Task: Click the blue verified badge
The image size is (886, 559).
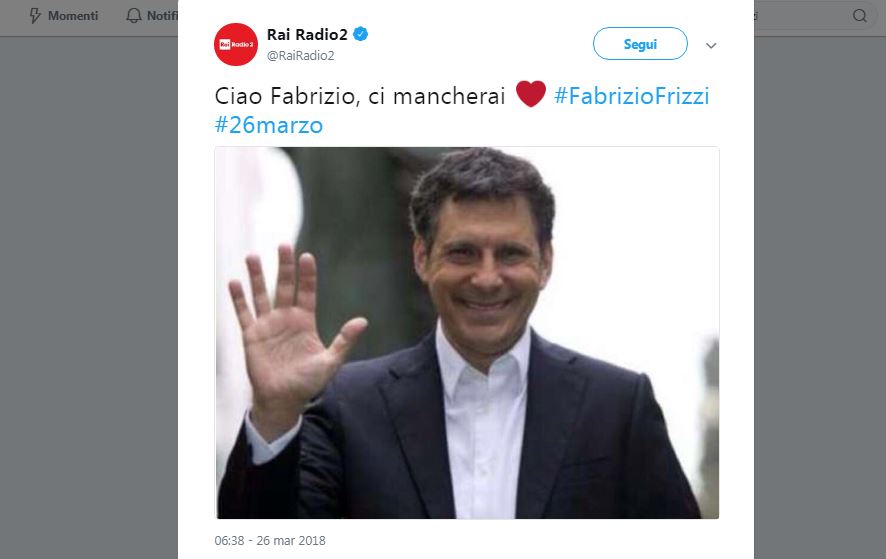Action: (x=361, y=34)
